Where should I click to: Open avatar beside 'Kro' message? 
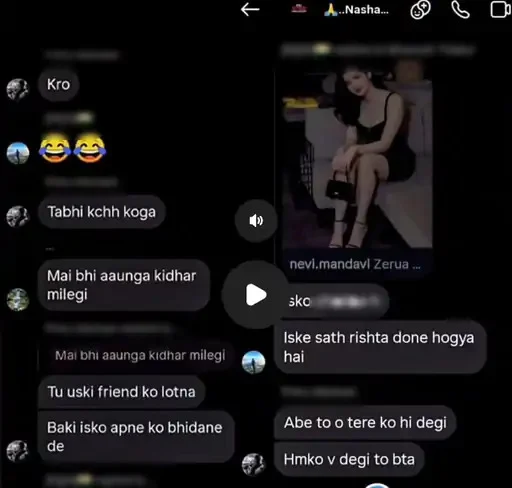(x=18, y=89)
